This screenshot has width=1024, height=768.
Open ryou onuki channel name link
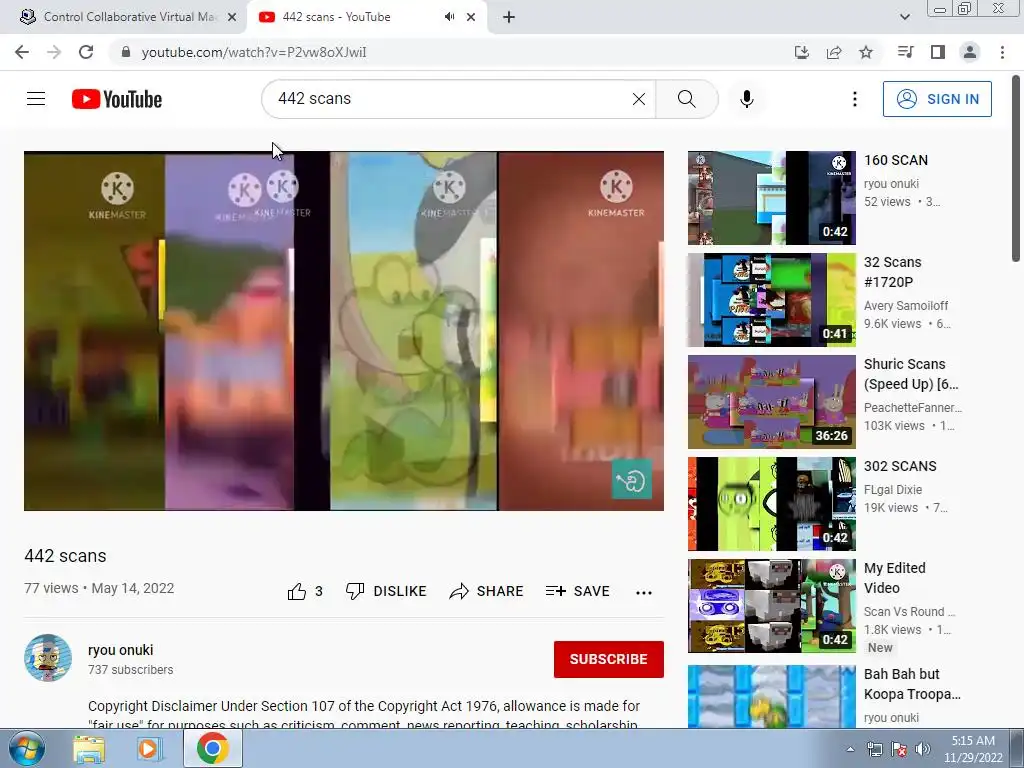click(x=121, y=650)
